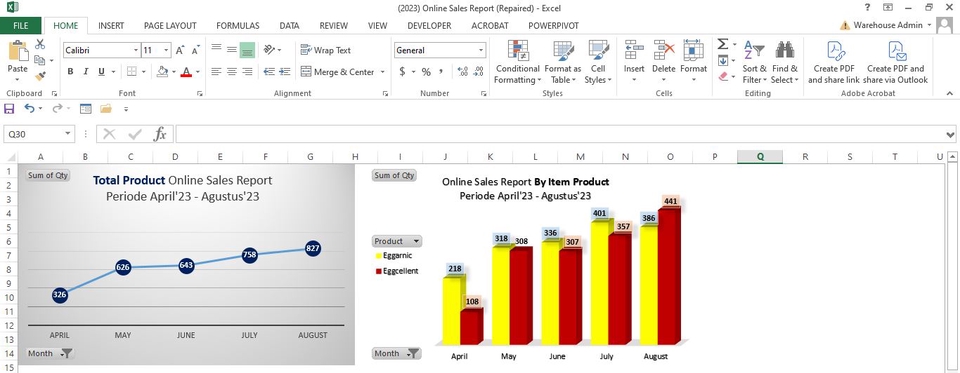The height and width of the screenshot is (373, 960).
Task: Switch to the POWERPIVOT tab
Action: 553,26
